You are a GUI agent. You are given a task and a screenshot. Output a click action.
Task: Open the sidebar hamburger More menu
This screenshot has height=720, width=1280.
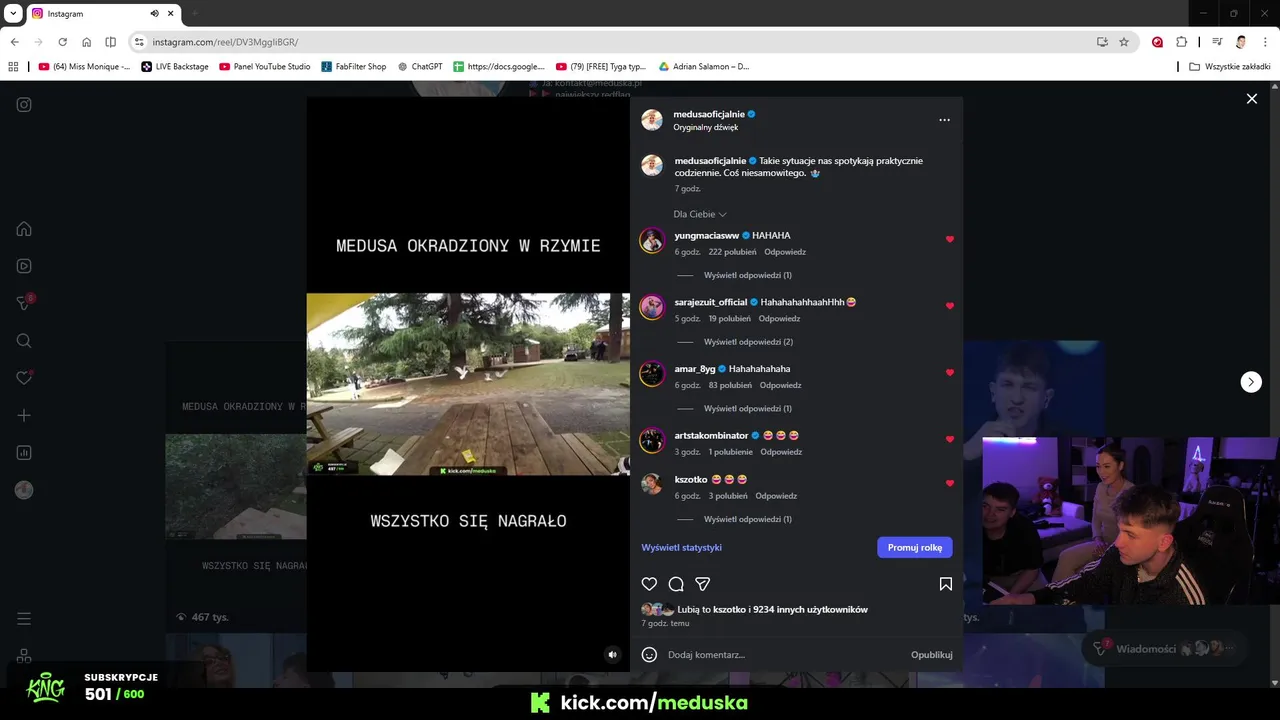(24, 619)
